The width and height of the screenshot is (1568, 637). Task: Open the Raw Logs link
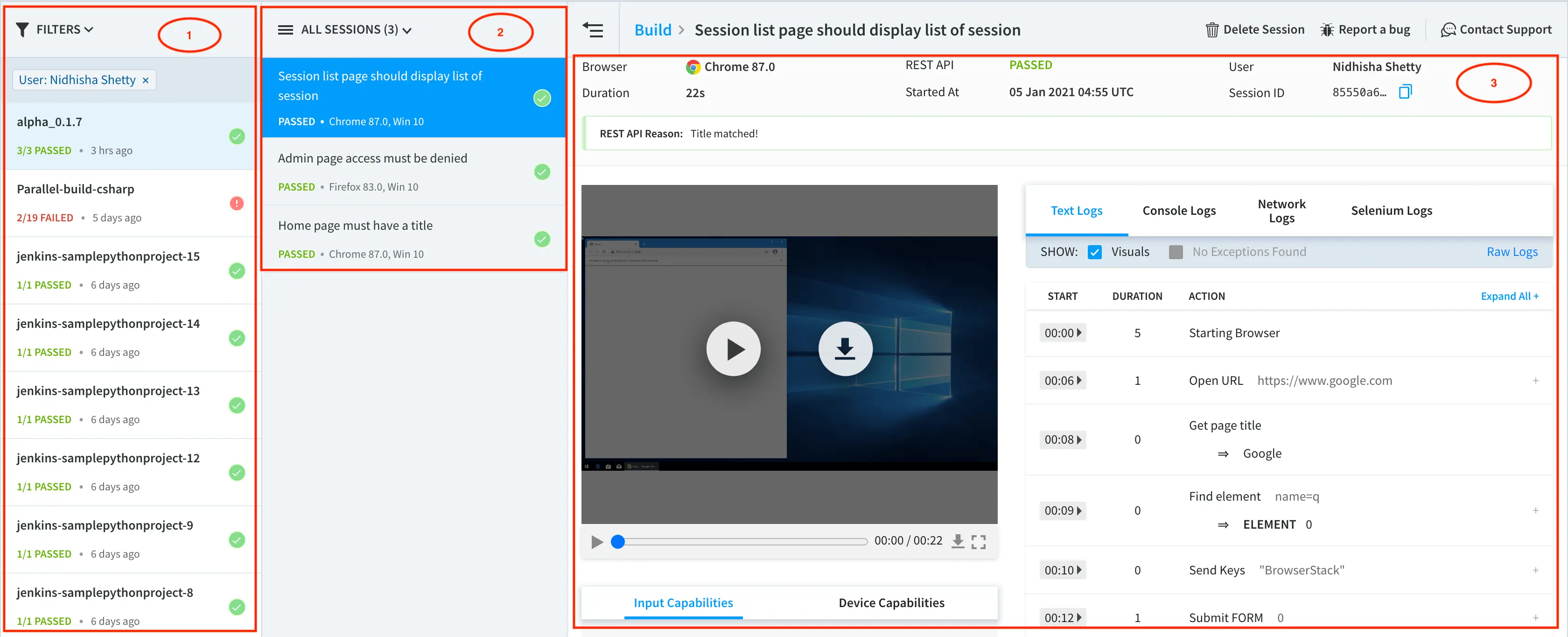(x=1512, y=252)
